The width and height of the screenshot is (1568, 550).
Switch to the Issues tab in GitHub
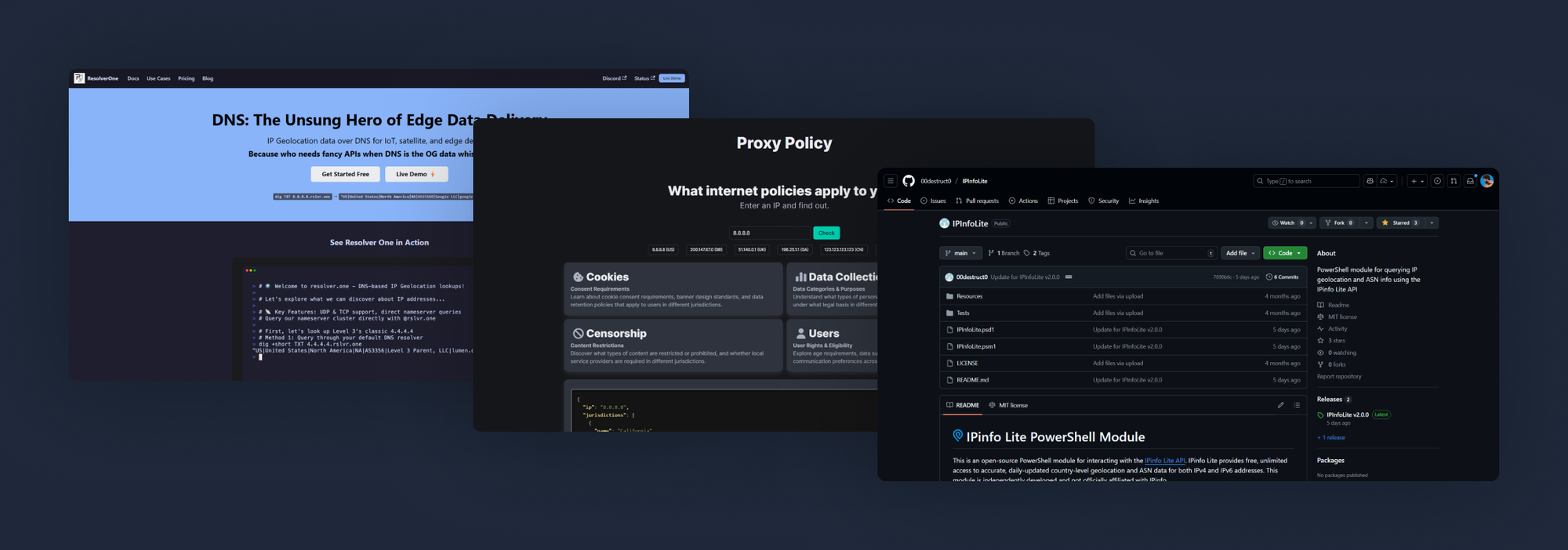tap(933, 201)
